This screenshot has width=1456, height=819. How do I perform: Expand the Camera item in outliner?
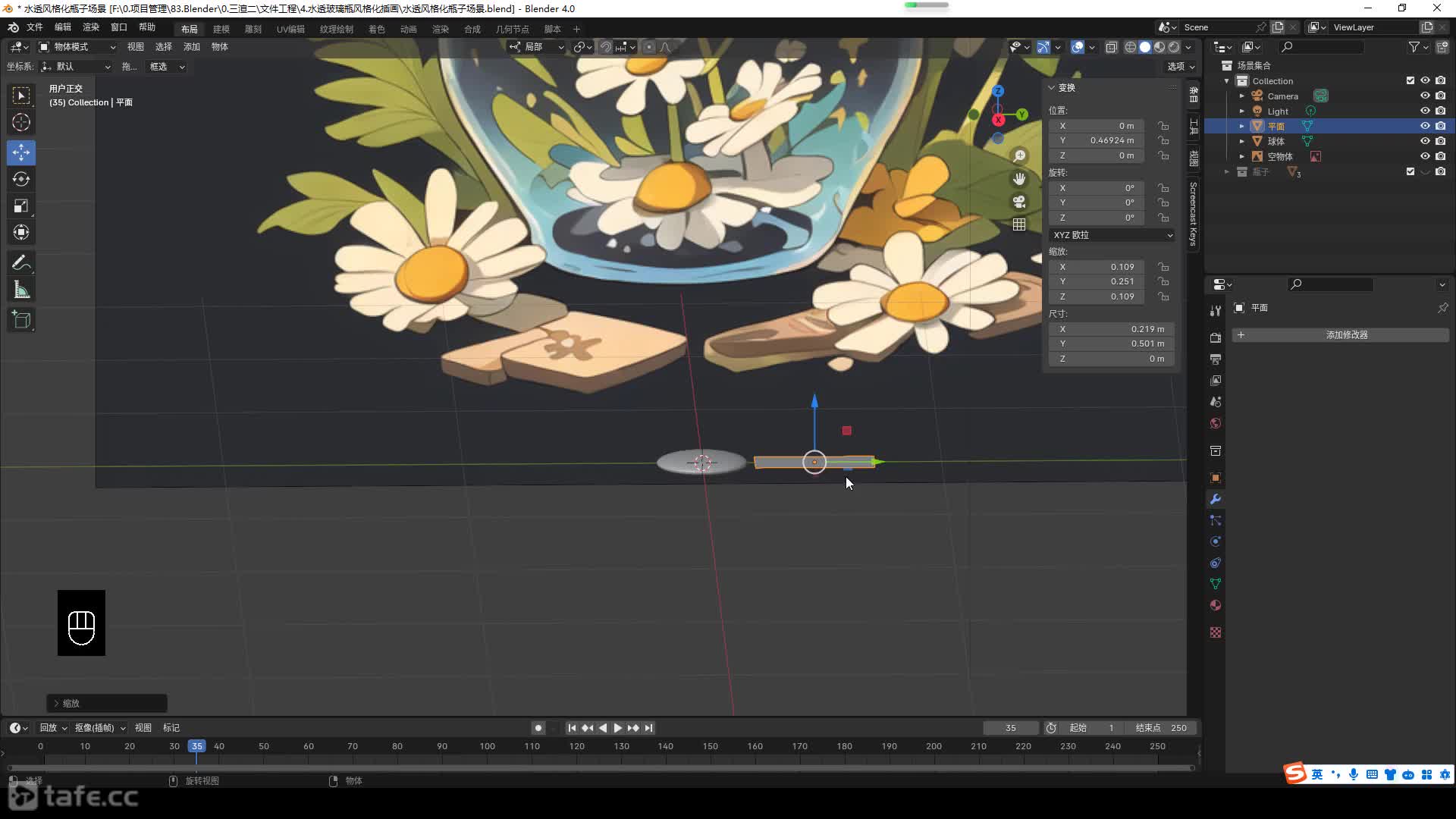pos(1241,96)
